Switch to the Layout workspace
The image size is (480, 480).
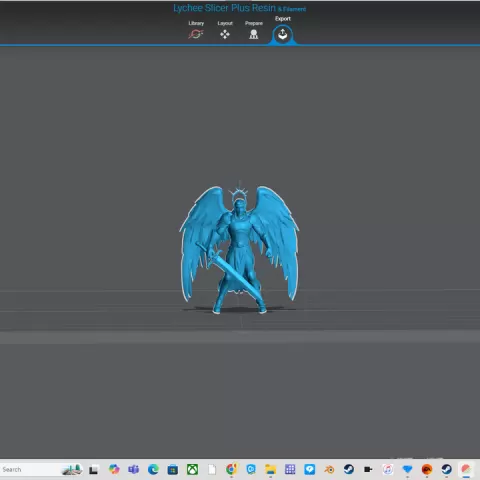pyautogui.click(x=225, y=34)
